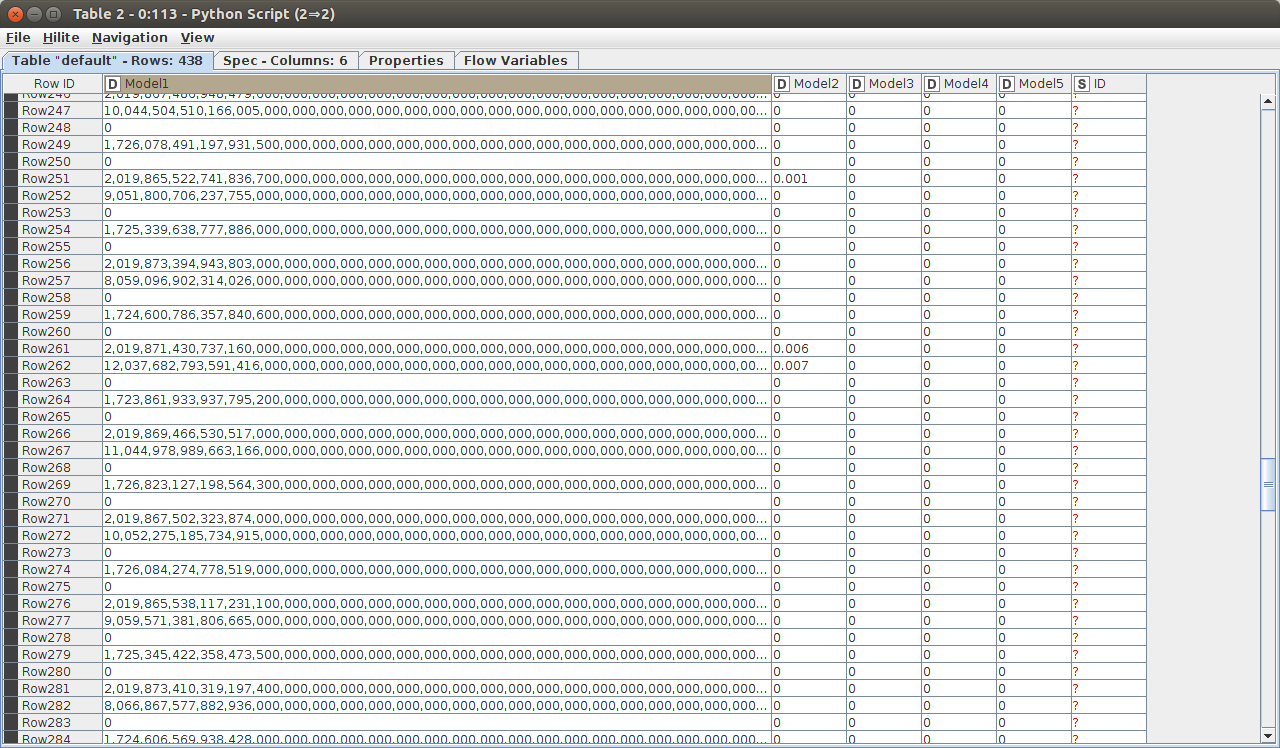
Task: Click the Model1 double-type column icon
Action: (x=112, y=84)
